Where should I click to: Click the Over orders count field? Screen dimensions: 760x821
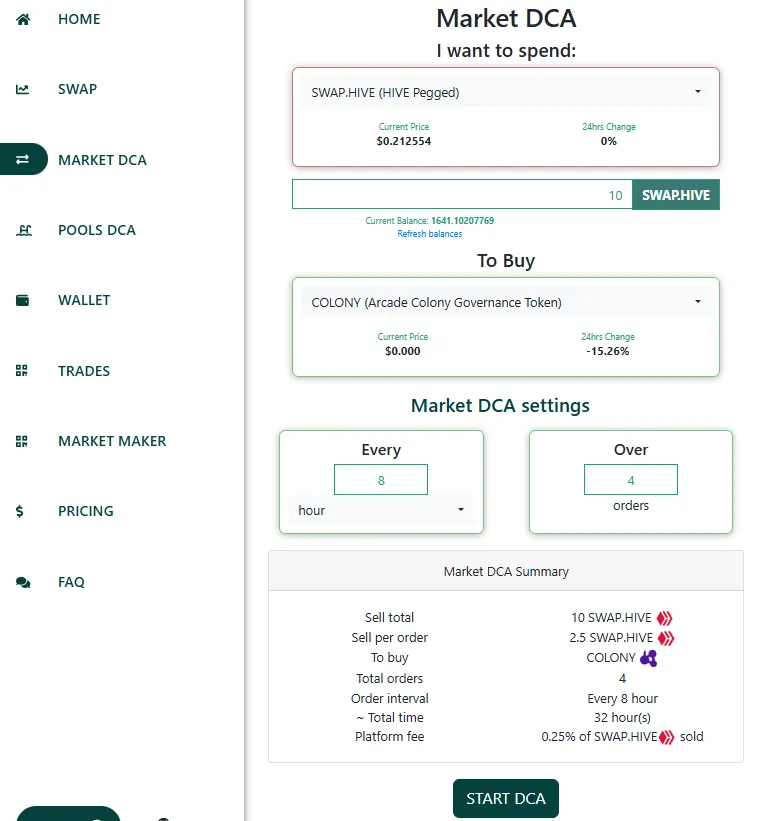pos(631,480)
